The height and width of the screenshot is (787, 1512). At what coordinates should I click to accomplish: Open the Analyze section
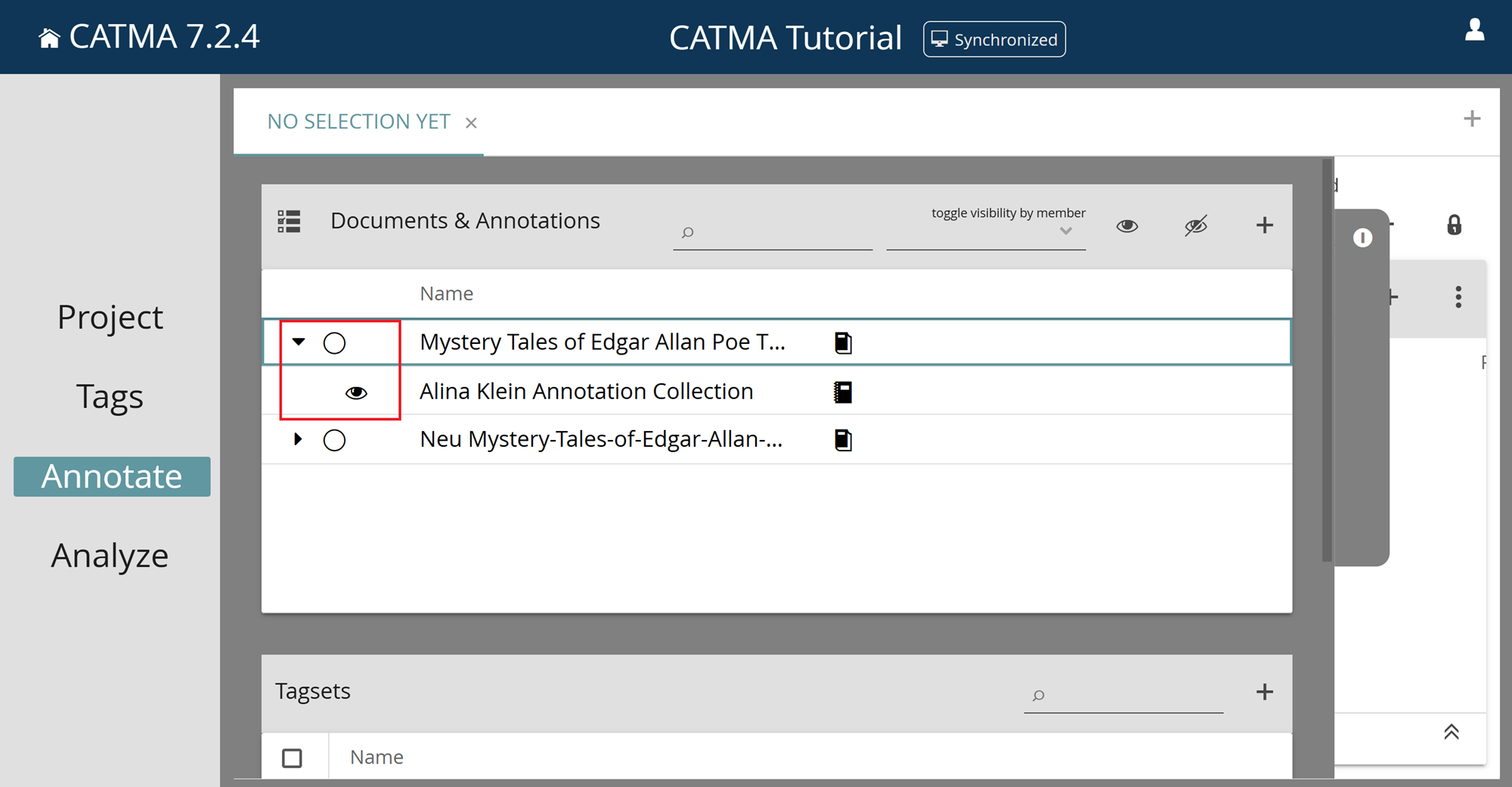click(110, 556)
